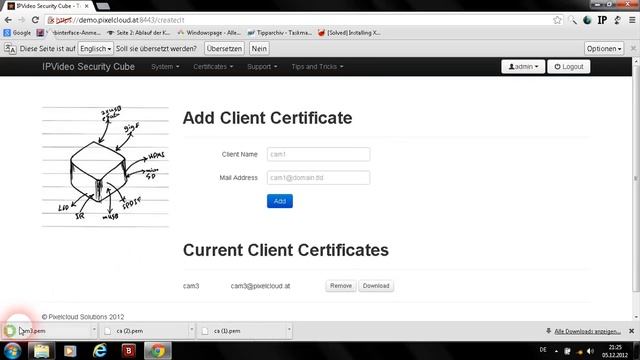
Task: Open the Support menu
Action: click(x=262, y=67)
